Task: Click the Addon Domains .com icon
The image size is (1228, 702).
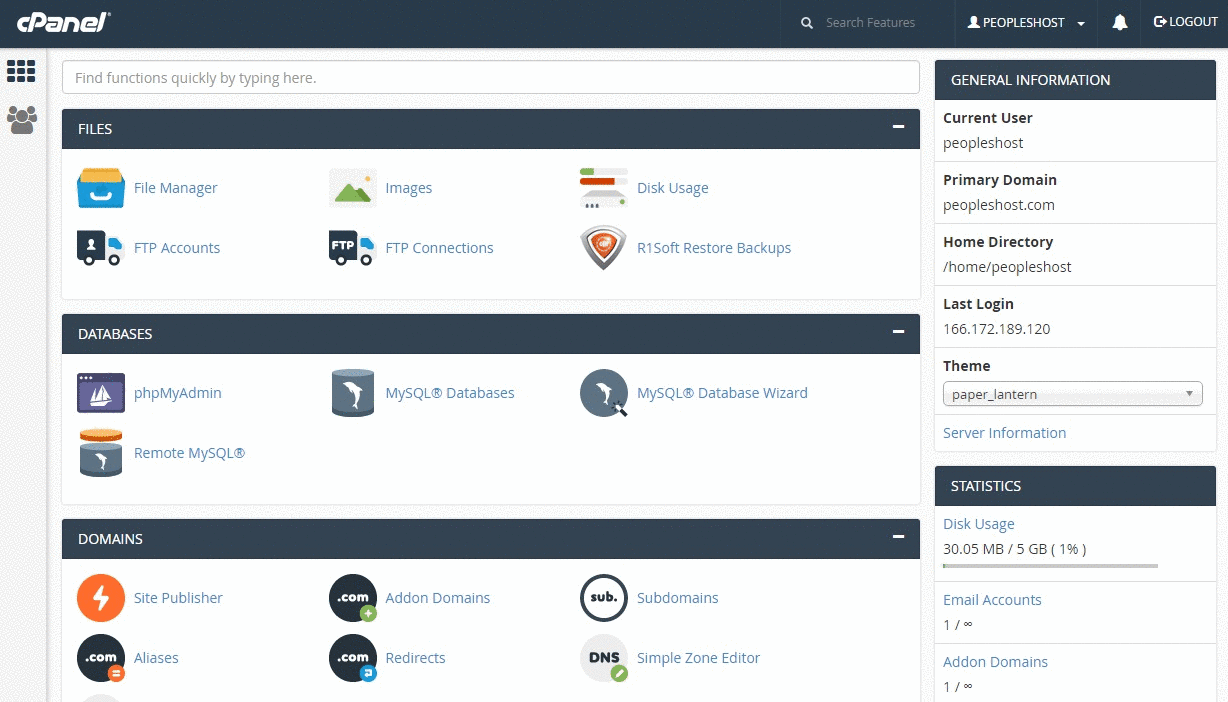Action: (353, 598)
